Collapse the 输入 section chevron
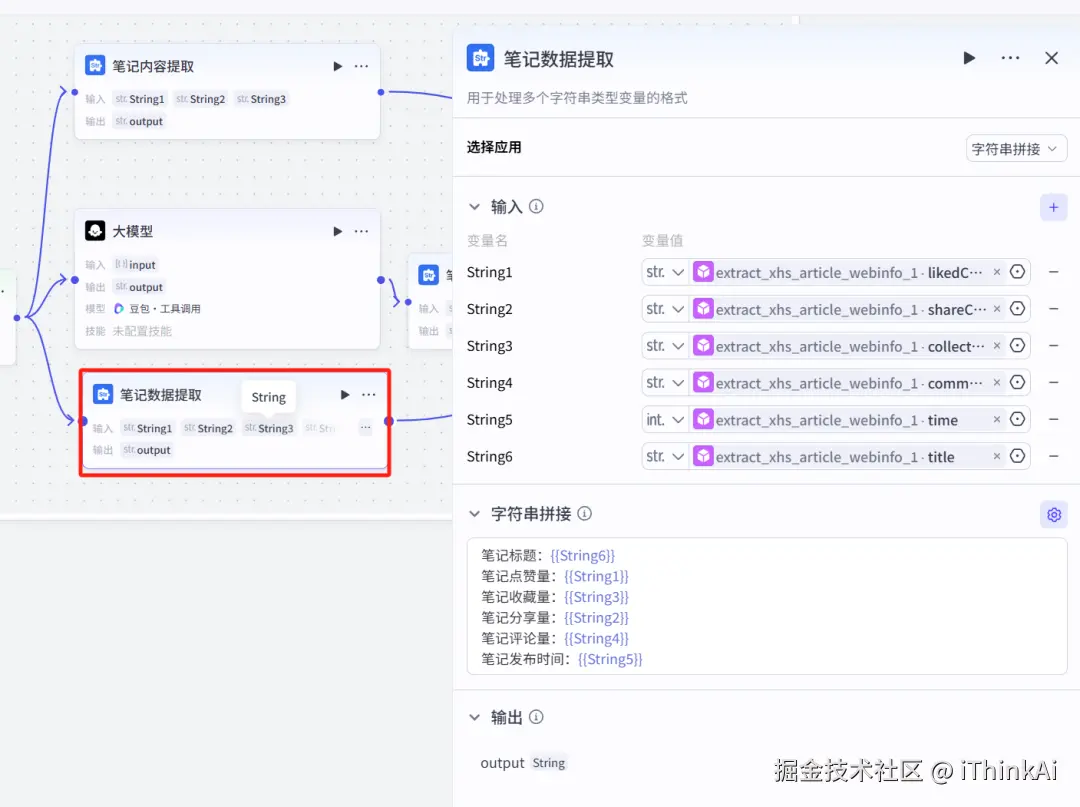Image resolution: width=1080 pixels, height=807 pixels. coord(474,206)
